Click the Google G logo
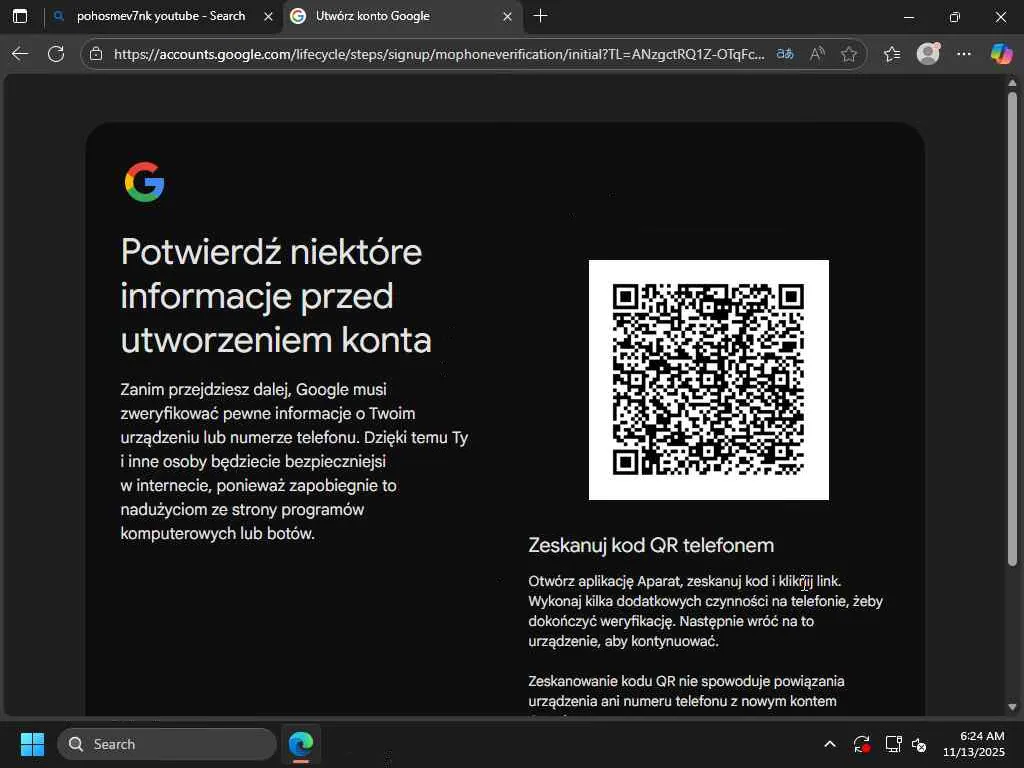 [144, 182]
